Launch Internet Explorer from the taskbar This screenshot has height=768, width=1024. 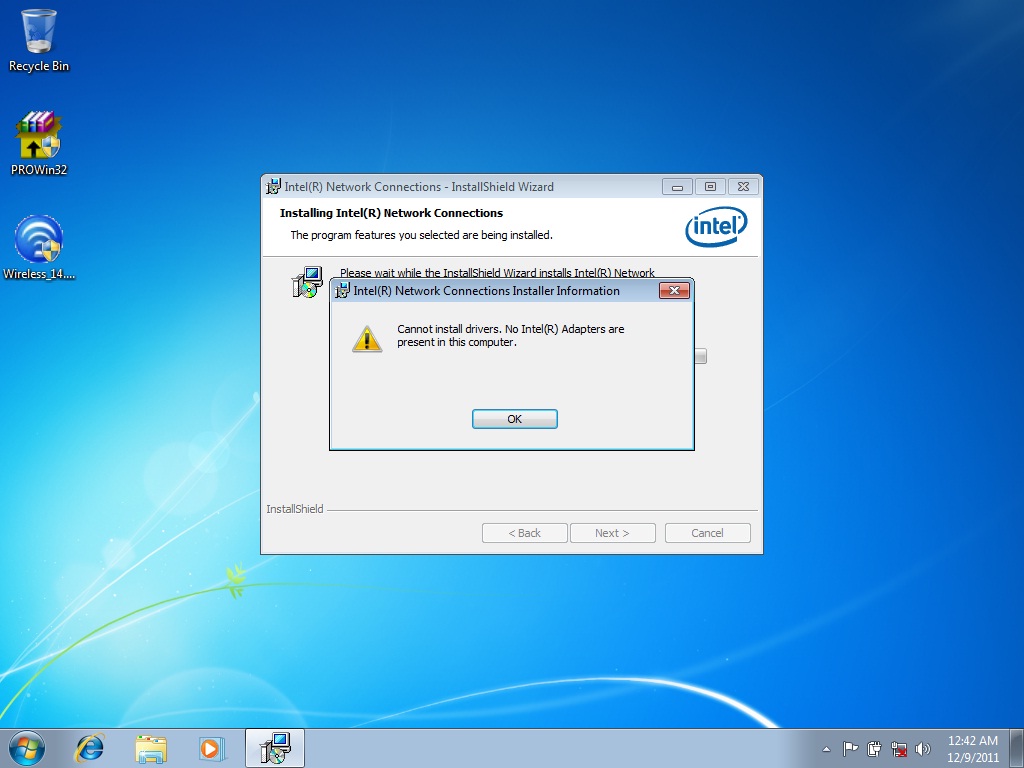(x=89, y=748)
